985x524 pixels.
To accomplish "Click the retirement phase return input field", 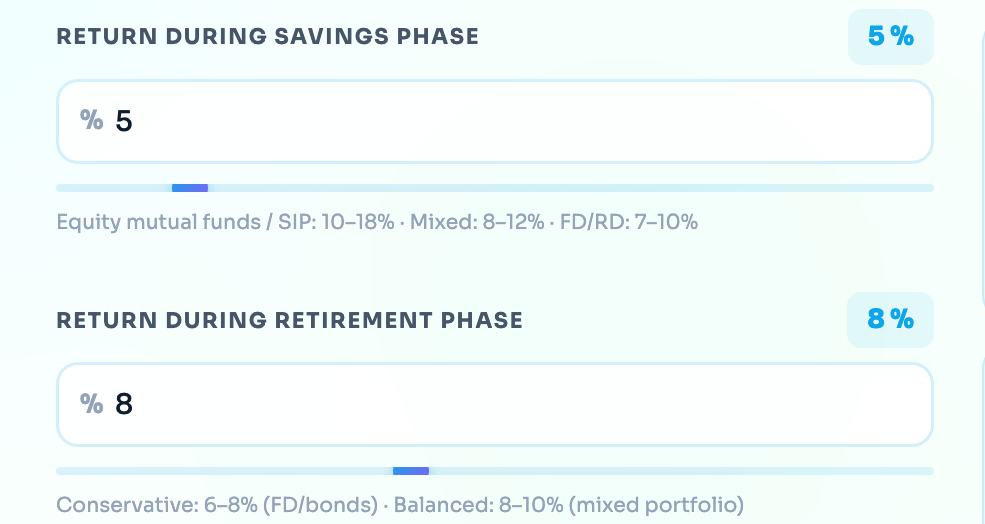I will pyautogui.click(x=494, y=405).
